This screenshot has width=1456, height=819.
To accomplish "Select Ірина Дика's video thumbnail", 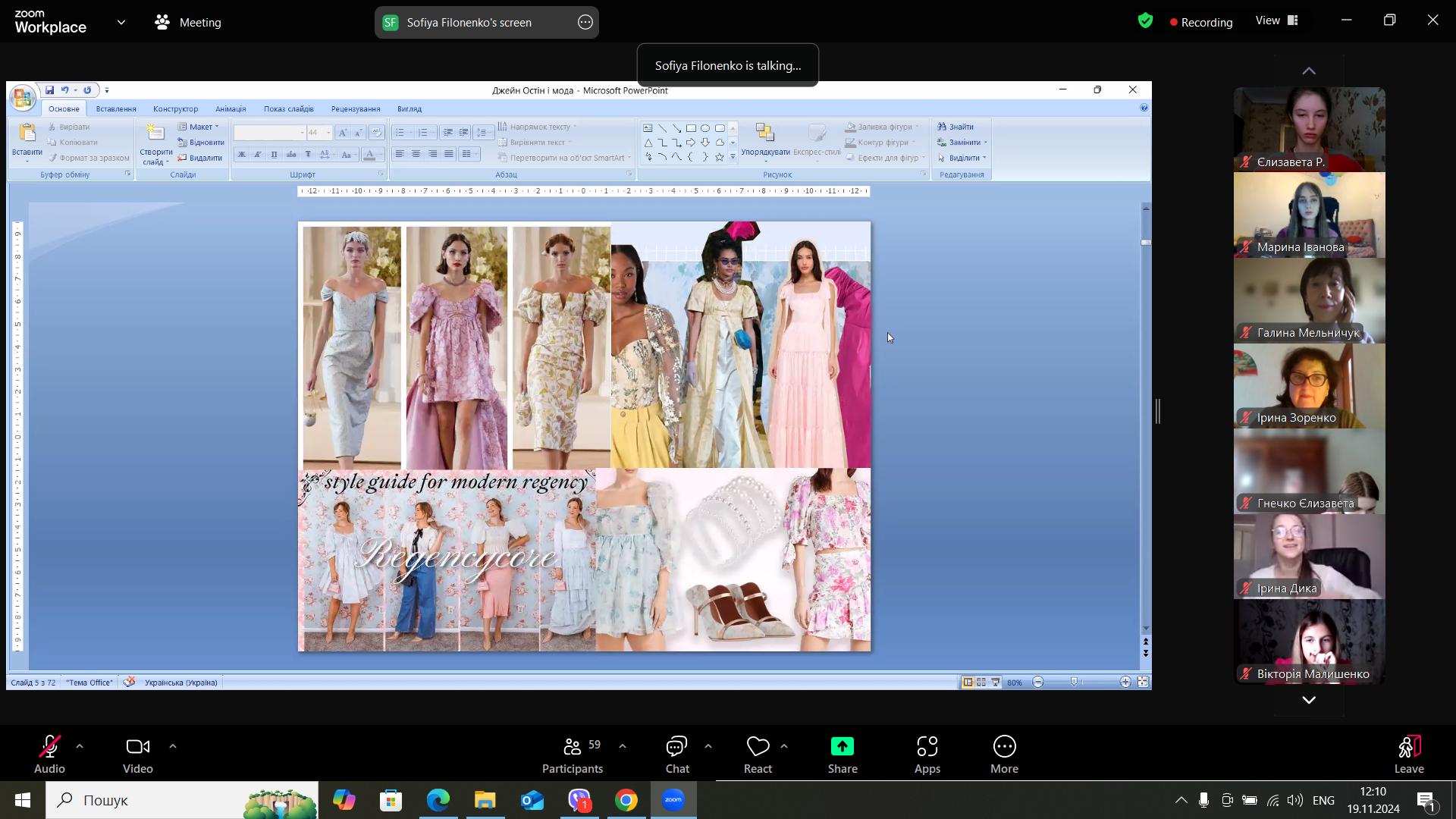I will pyautogui.click(x=1309, y=557).
